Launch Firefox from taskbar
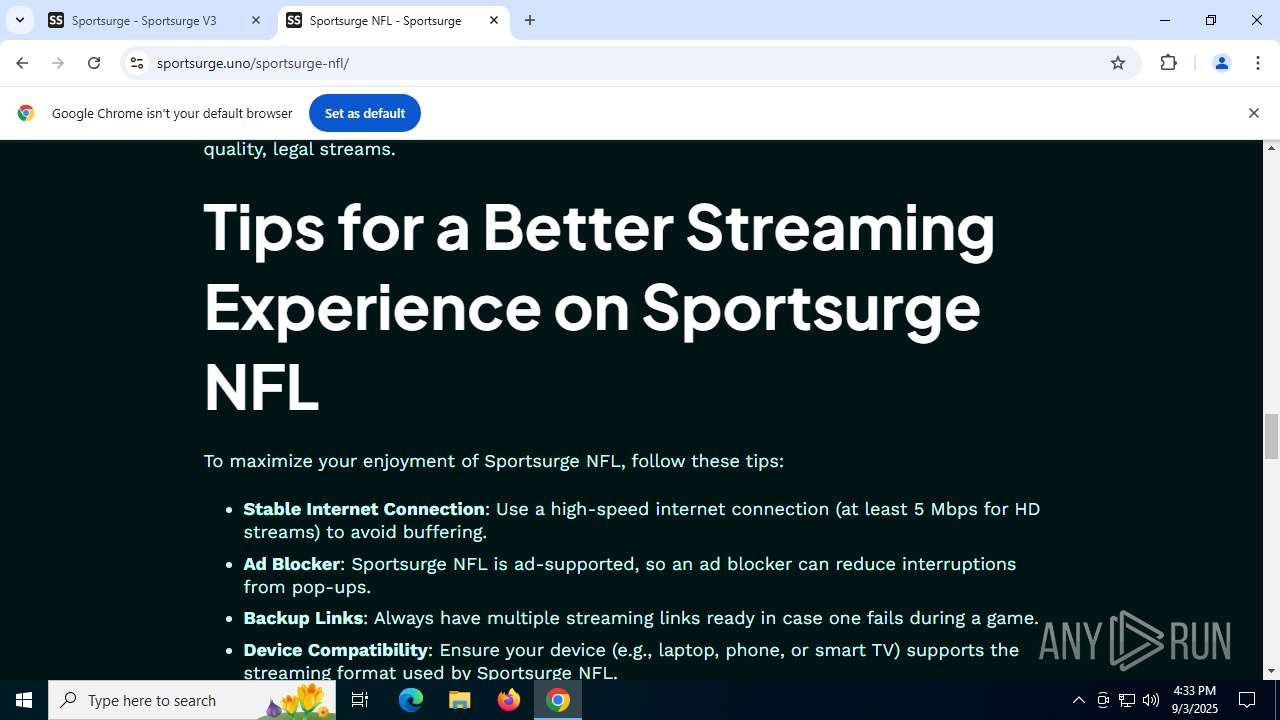 (x=509, y=700)
